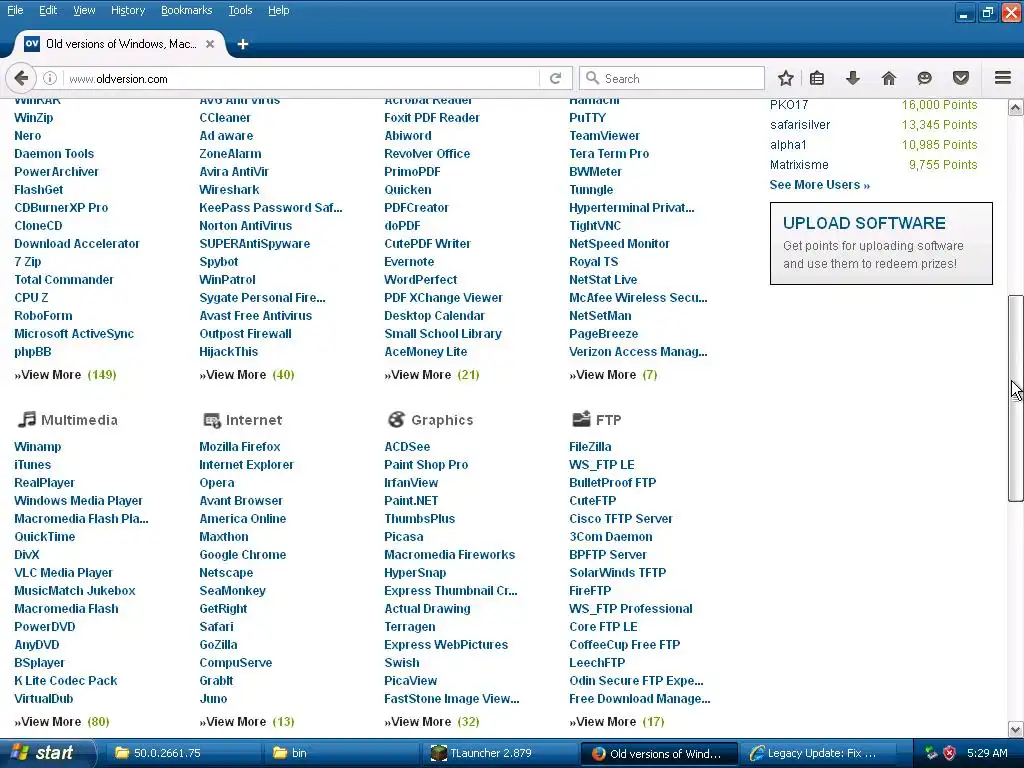Open the Winamp link
Viewport: 1024px width, 768px height.
pos(37,447)
